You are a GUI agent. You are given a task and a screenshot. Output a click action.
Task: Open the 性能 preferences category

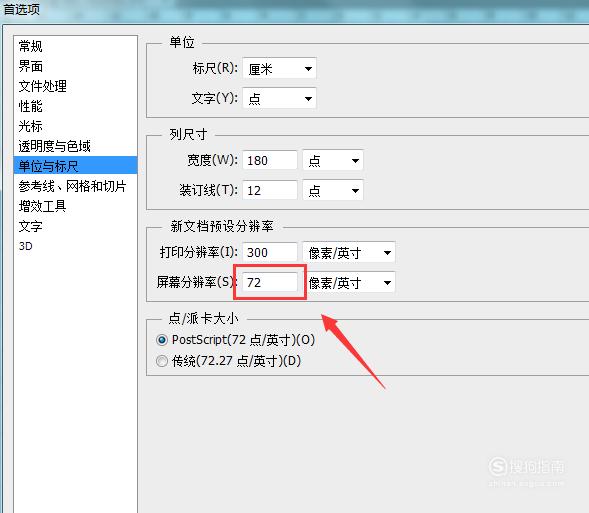coord(30,106)
